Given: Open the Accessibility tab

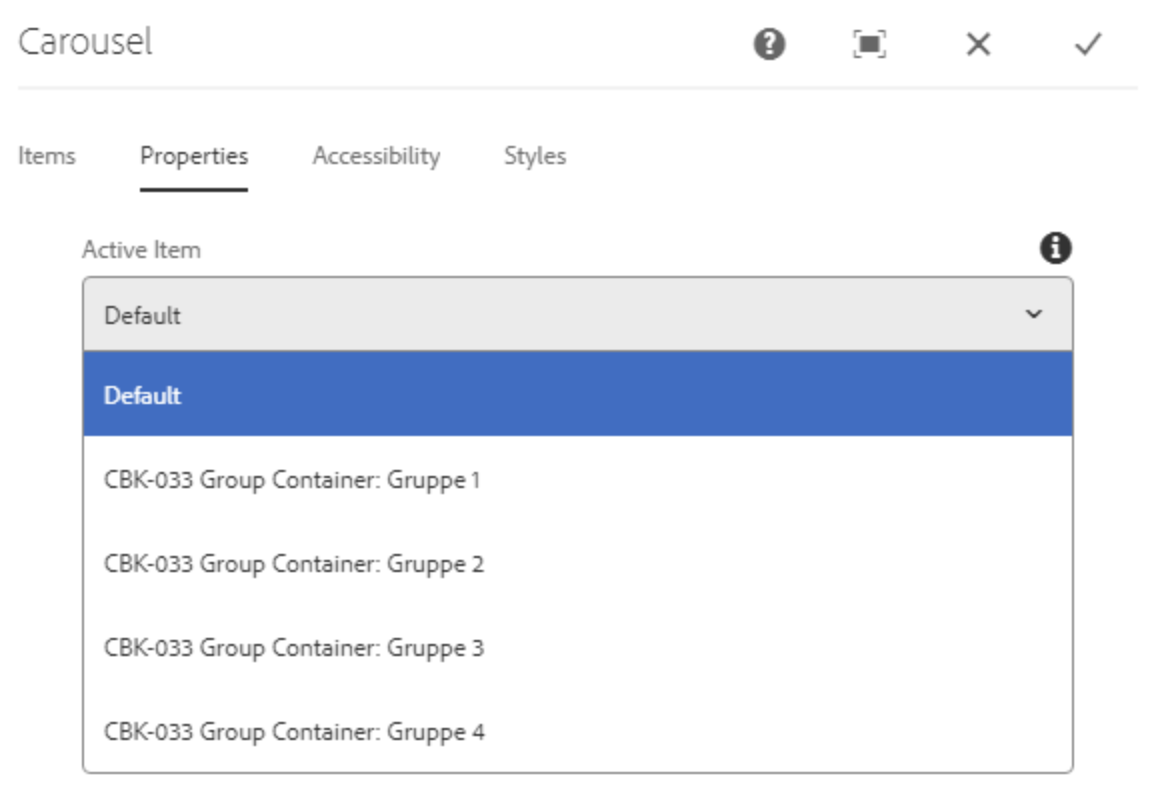Looking at the screenshot, I should (377, 156).
